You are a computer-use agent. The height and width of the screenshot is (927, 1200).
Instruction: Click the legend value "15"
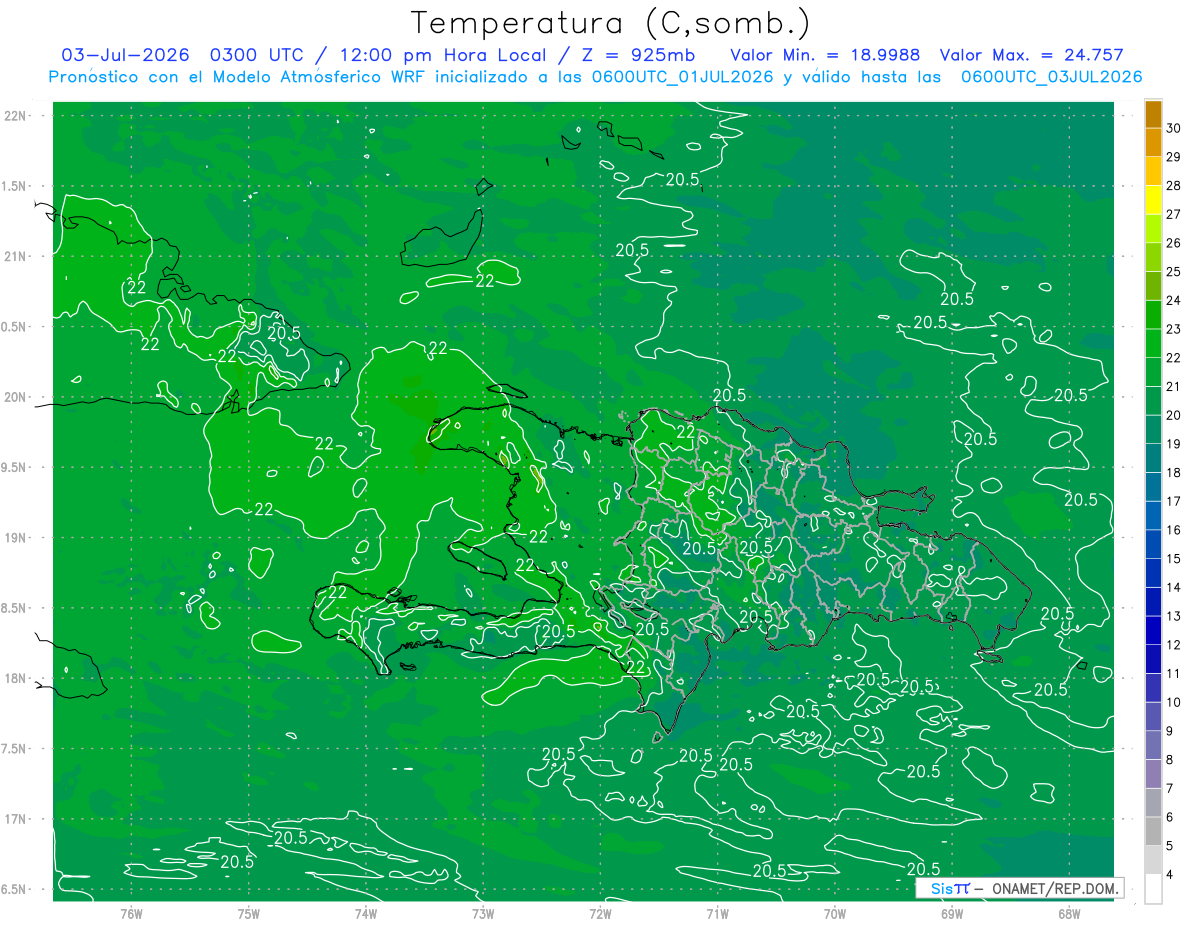click(1174, 559)
